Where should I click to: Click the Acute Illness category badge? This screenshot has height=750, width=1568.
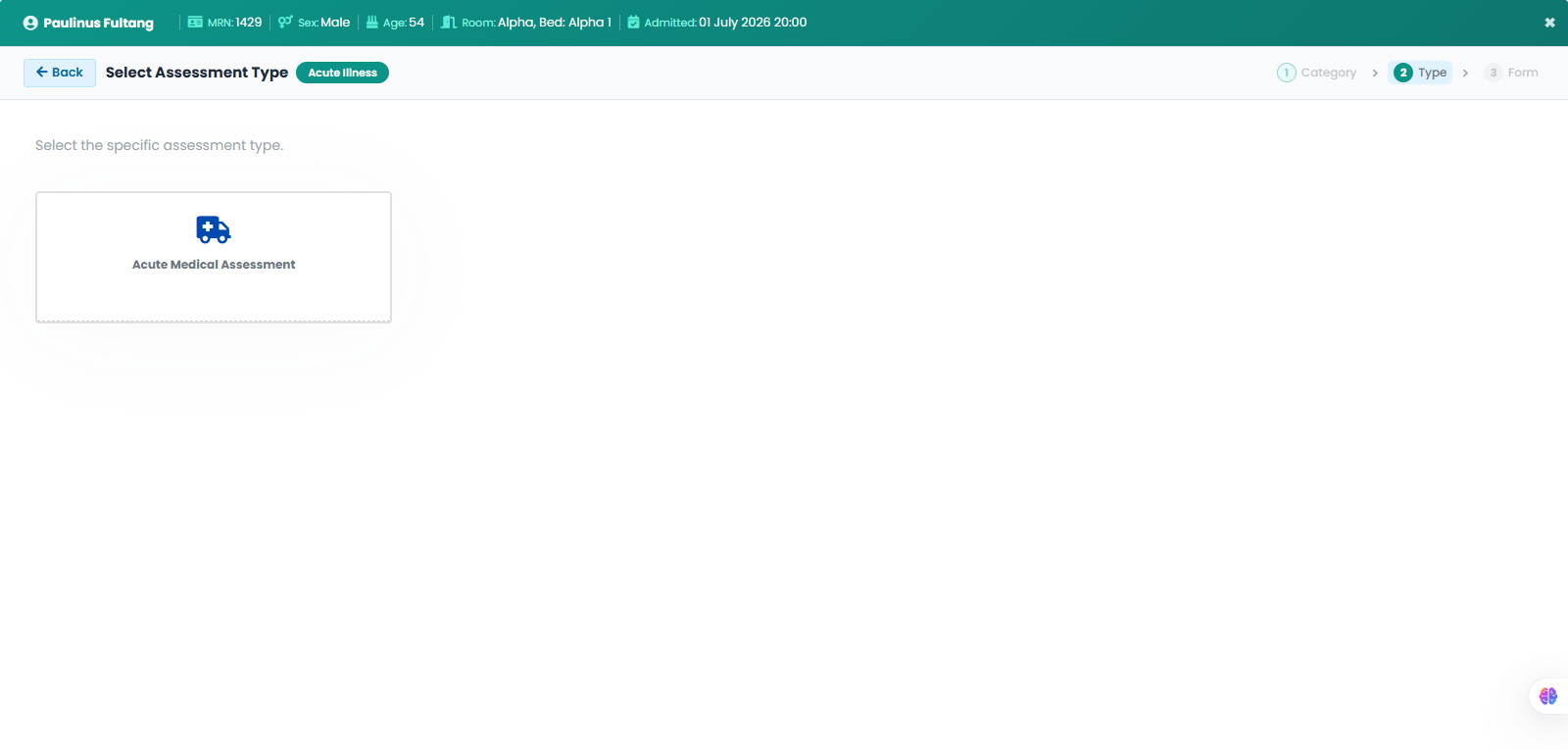[x=342, y=73]
